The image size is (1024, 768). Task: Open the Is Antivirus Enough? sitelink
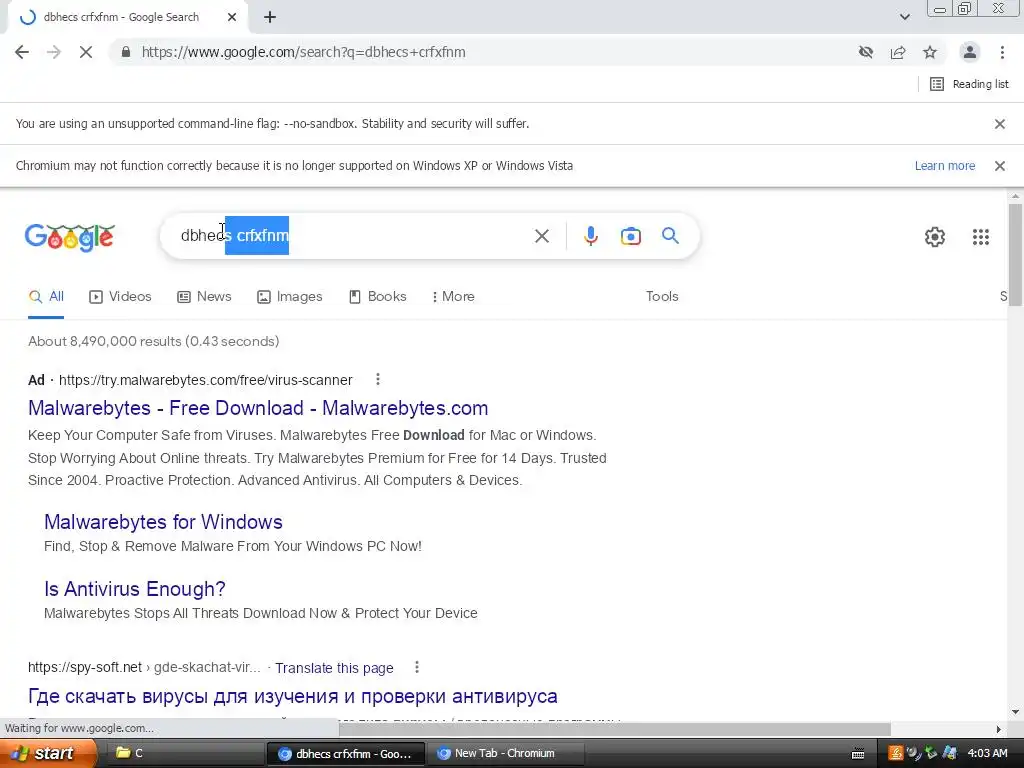point(135,589)
